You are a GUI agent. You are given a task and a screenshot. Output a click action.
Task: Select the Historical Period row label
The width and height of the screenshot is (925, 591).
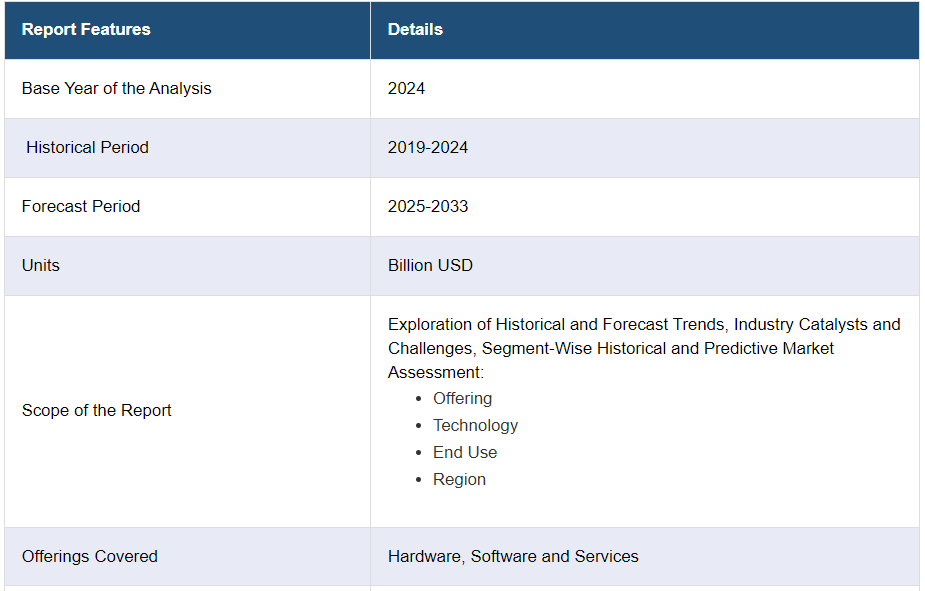tap(87, 147)
